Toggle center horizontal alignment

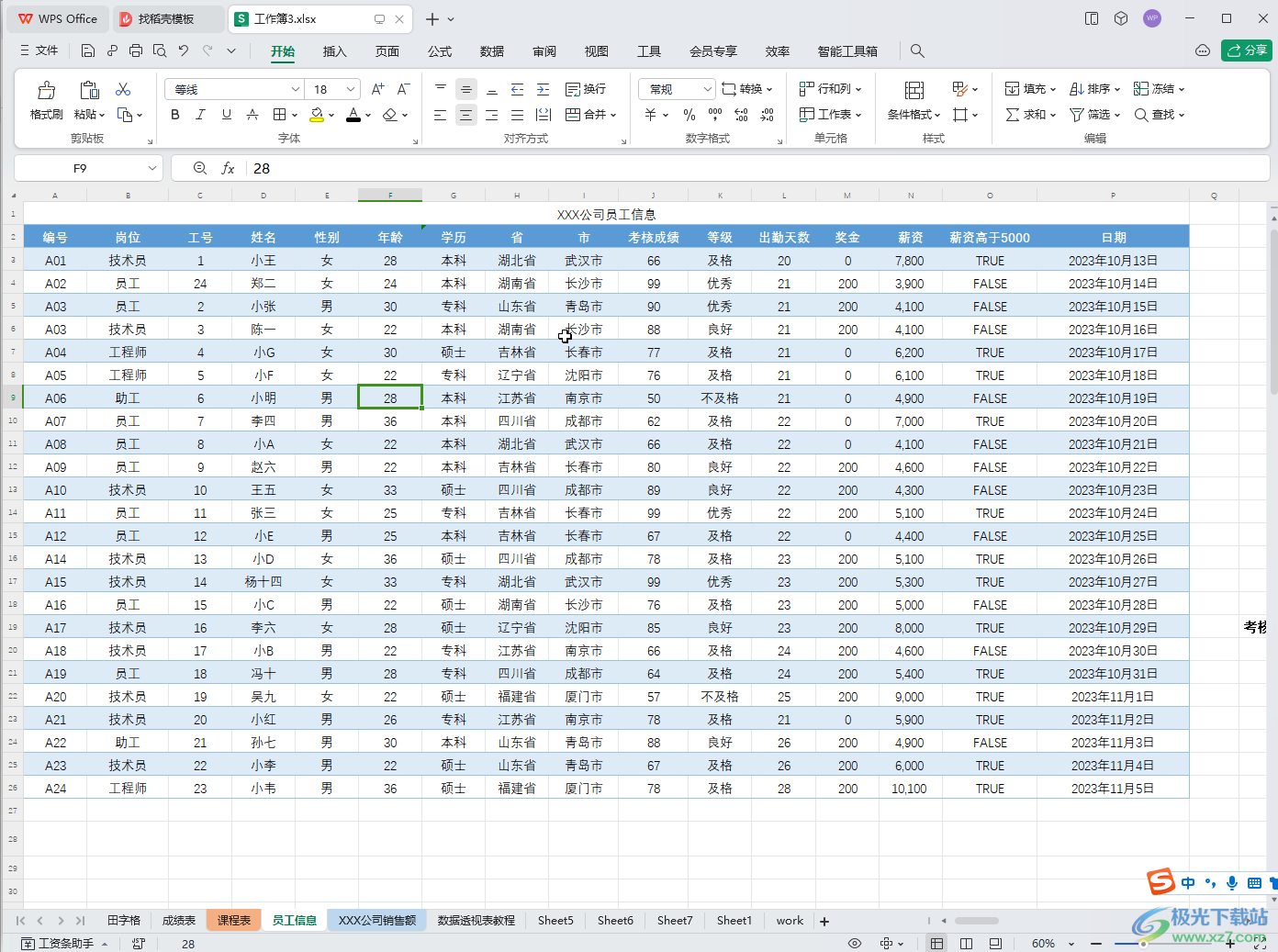click(466, 115)
